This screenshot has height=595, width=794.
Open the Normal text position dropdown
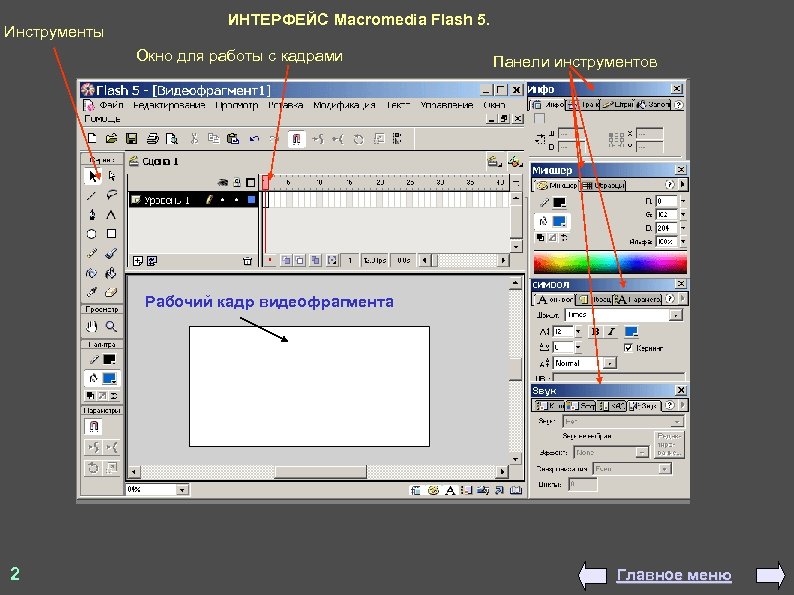(610, 363)
